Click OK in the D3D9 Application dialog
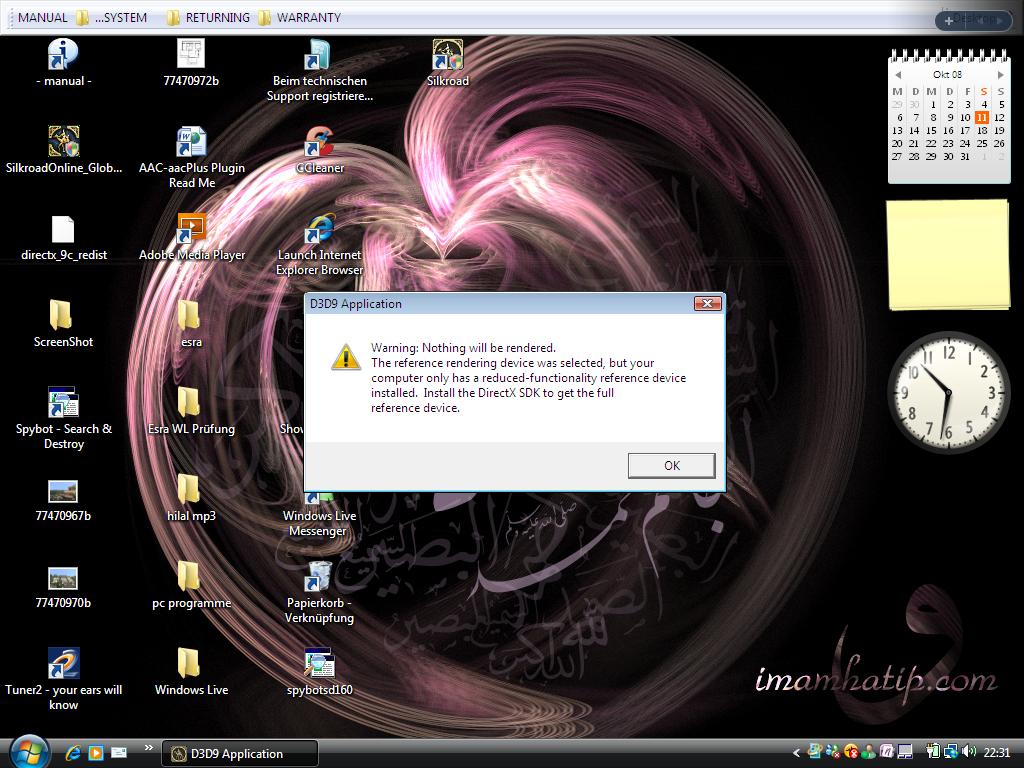 tap(671, 465)
